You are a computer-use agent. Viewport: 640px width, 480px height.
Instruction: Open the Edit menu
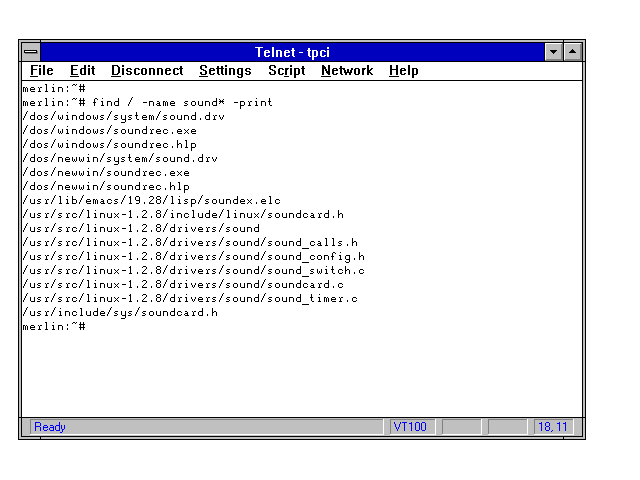[x=82, y=71]
